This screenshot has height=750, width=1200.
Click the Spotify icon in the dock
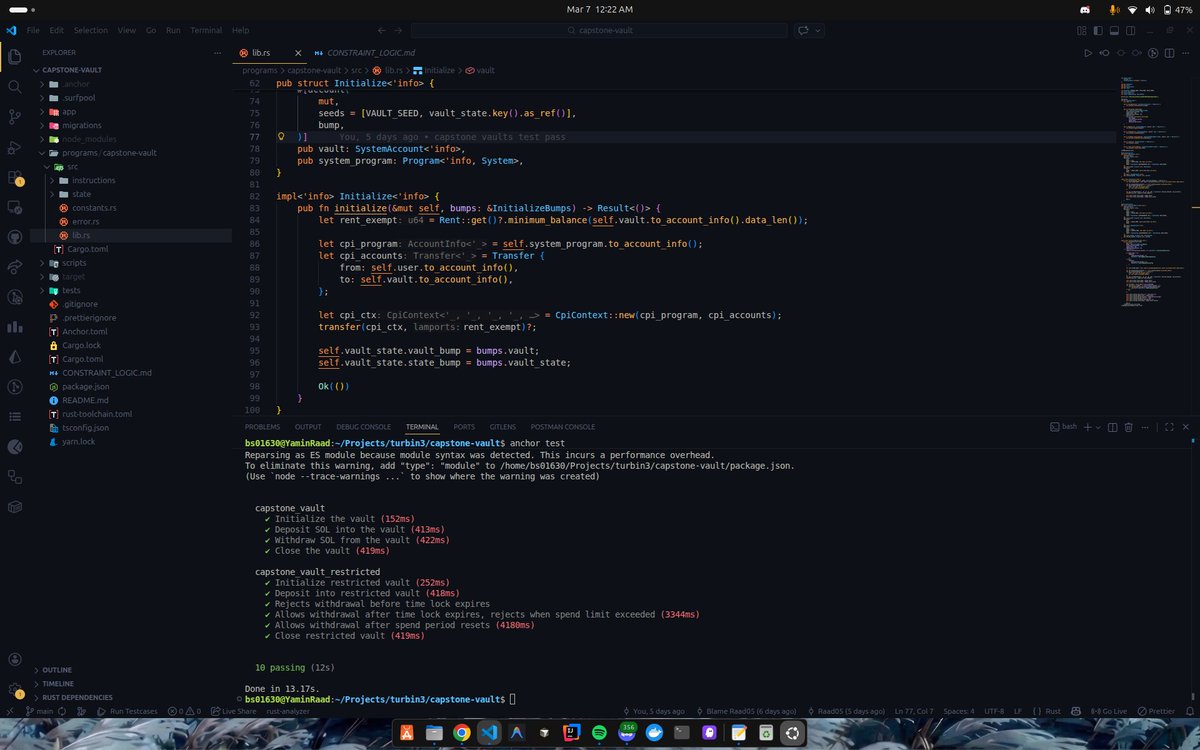click(x=599, y=732)
